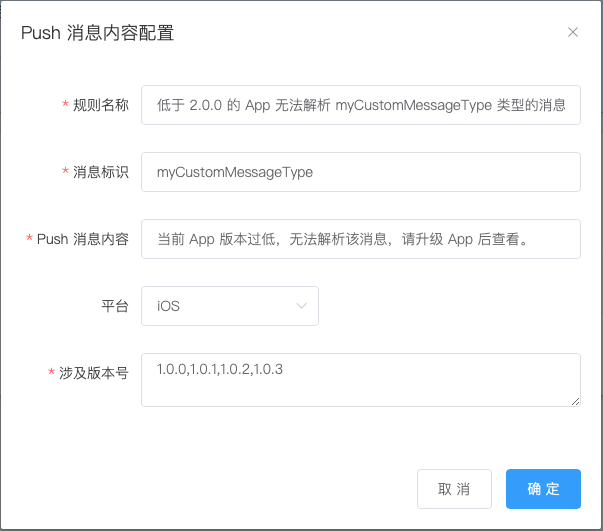Open the 平台 dropdown showing iOS
603x531 pixels.
pyautogui.click(x=230, y=306)
